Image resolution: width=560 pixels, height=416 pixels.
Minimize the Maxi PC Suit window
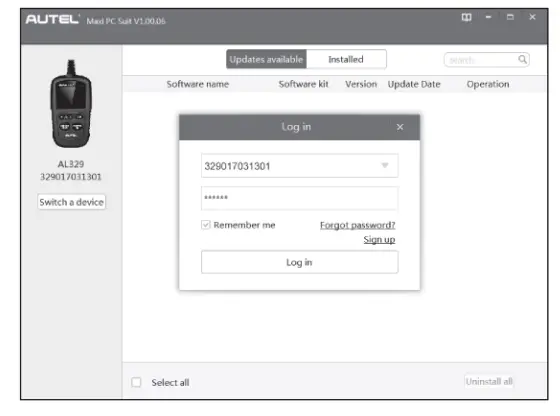tap(488, 17)
